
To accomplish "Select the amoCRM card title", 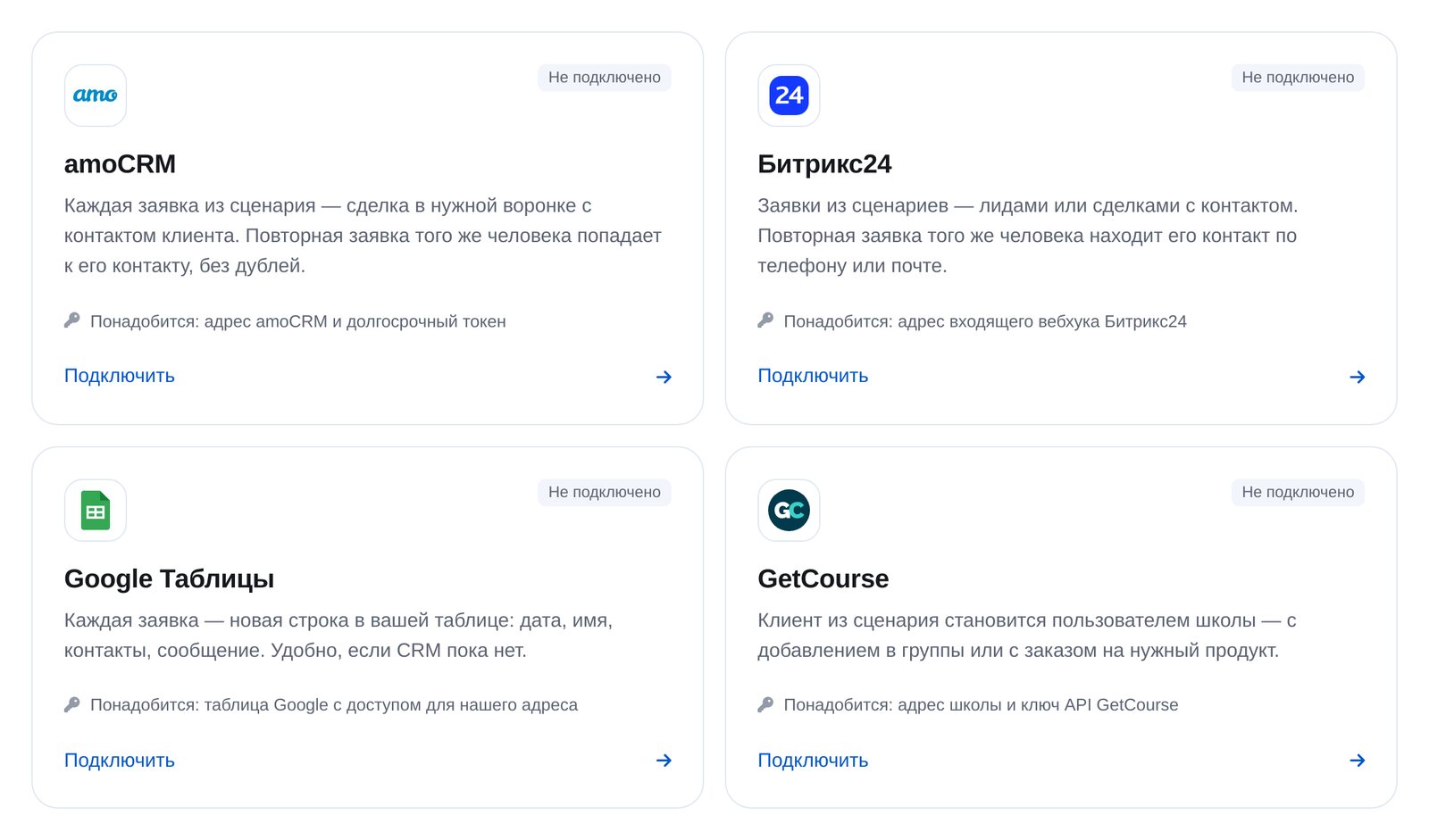I will click(x=121, y=164).
